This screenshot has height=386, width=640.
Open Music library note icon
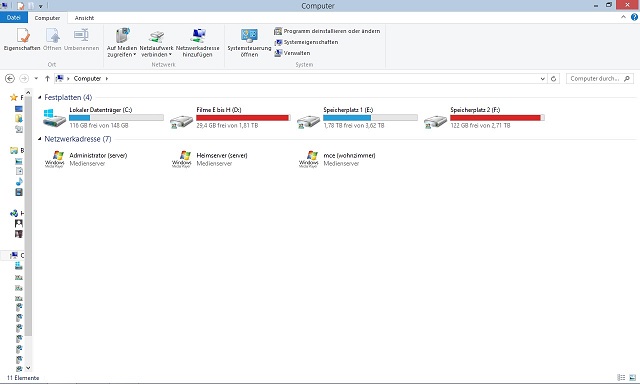(x=19, y=182)
